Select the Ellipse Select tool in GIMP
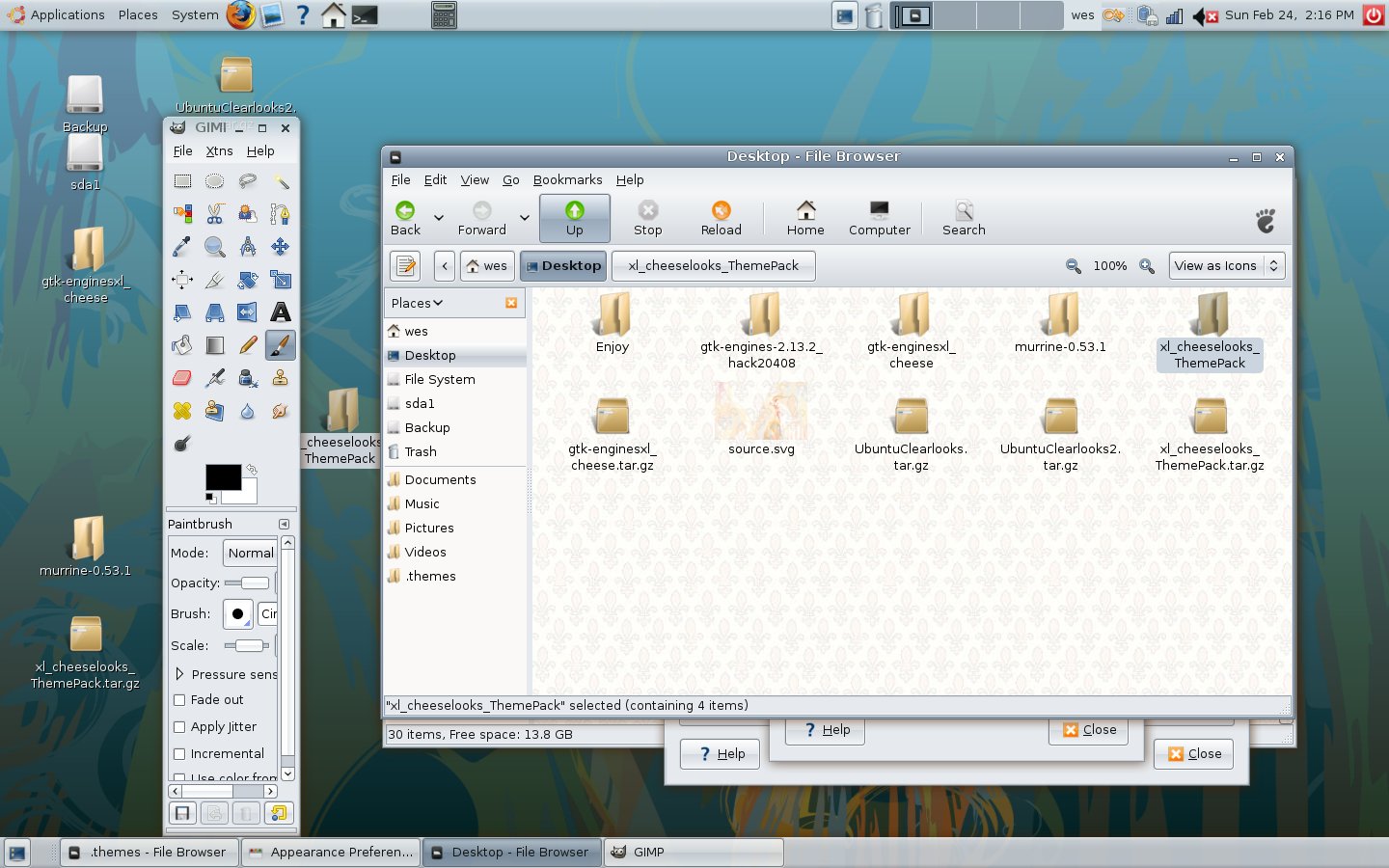Image resolution: width=1389 pixels, height=868 pixels. (215, 181)
